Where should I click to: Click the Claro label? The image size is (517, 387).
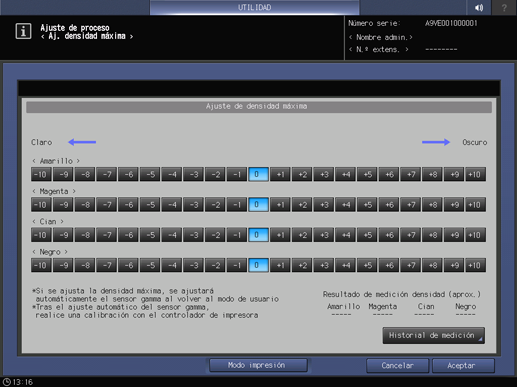click(42, 142)
